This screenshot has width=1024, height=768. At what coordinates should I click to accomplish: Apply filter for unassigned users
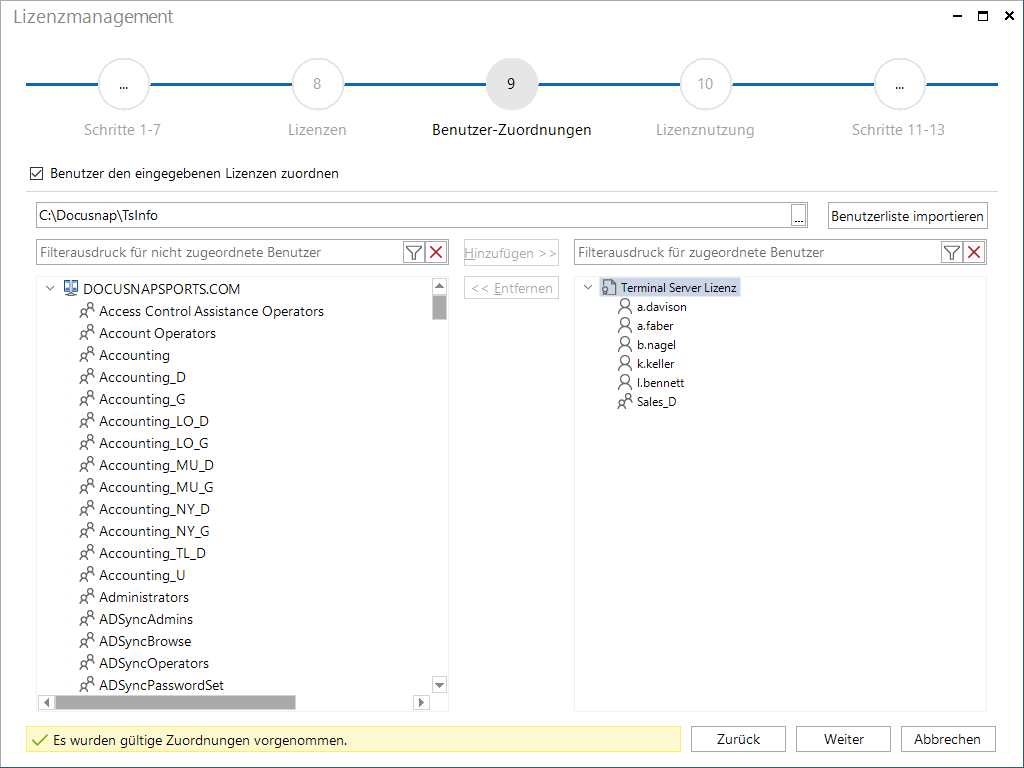[x=413, y=253]
